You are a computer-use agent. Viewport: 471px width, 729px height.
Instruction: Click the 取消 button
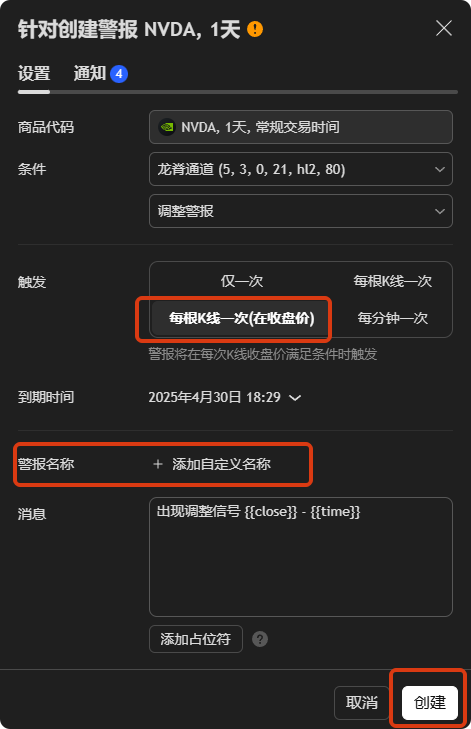tap(362, 702)
